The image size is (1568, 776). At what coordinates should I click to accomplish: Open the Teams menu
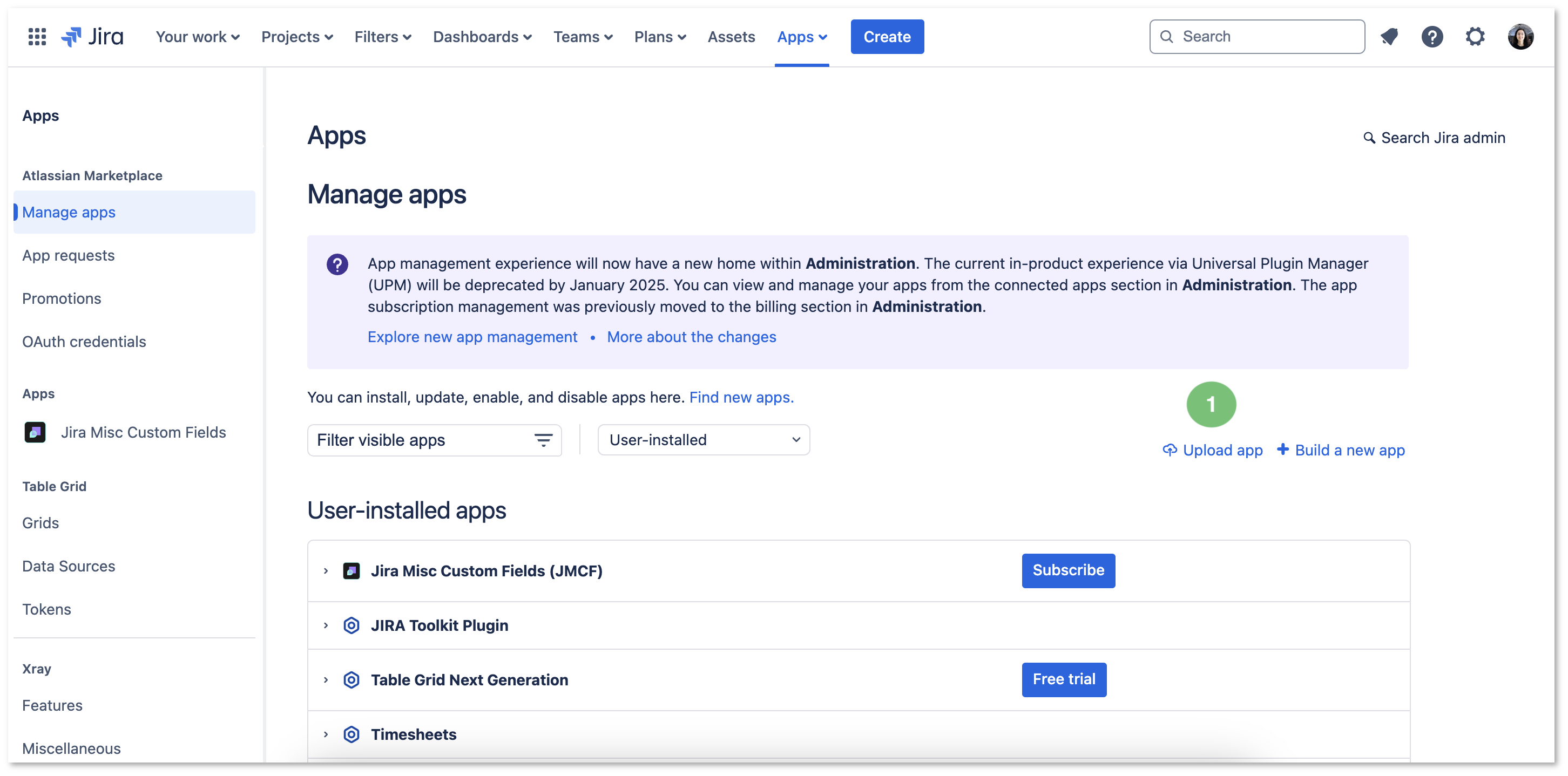click(583, 37)
